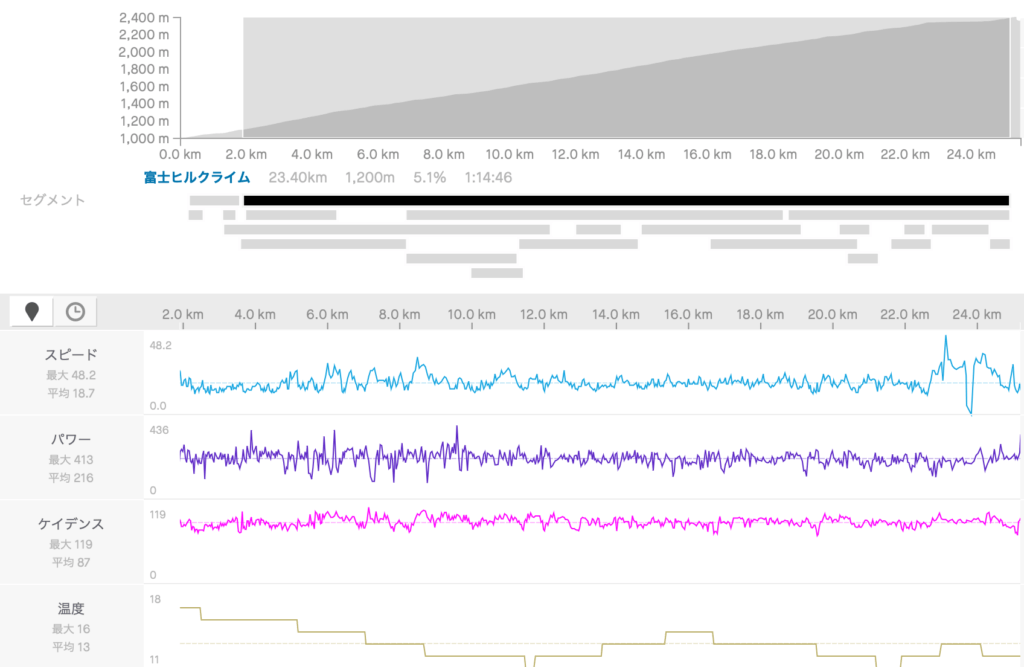Click the 12.0 km tick on the elevation chart axis

[575, 155]
